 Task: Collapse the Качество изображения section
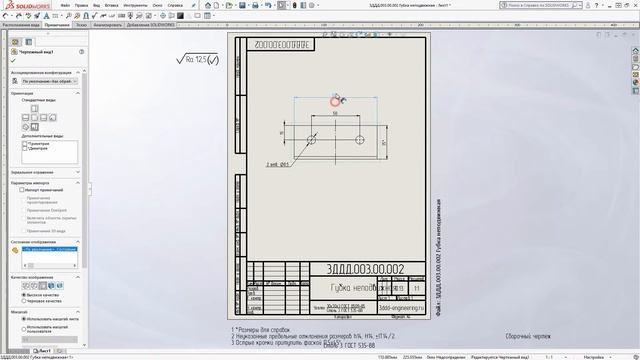(78, 277)
